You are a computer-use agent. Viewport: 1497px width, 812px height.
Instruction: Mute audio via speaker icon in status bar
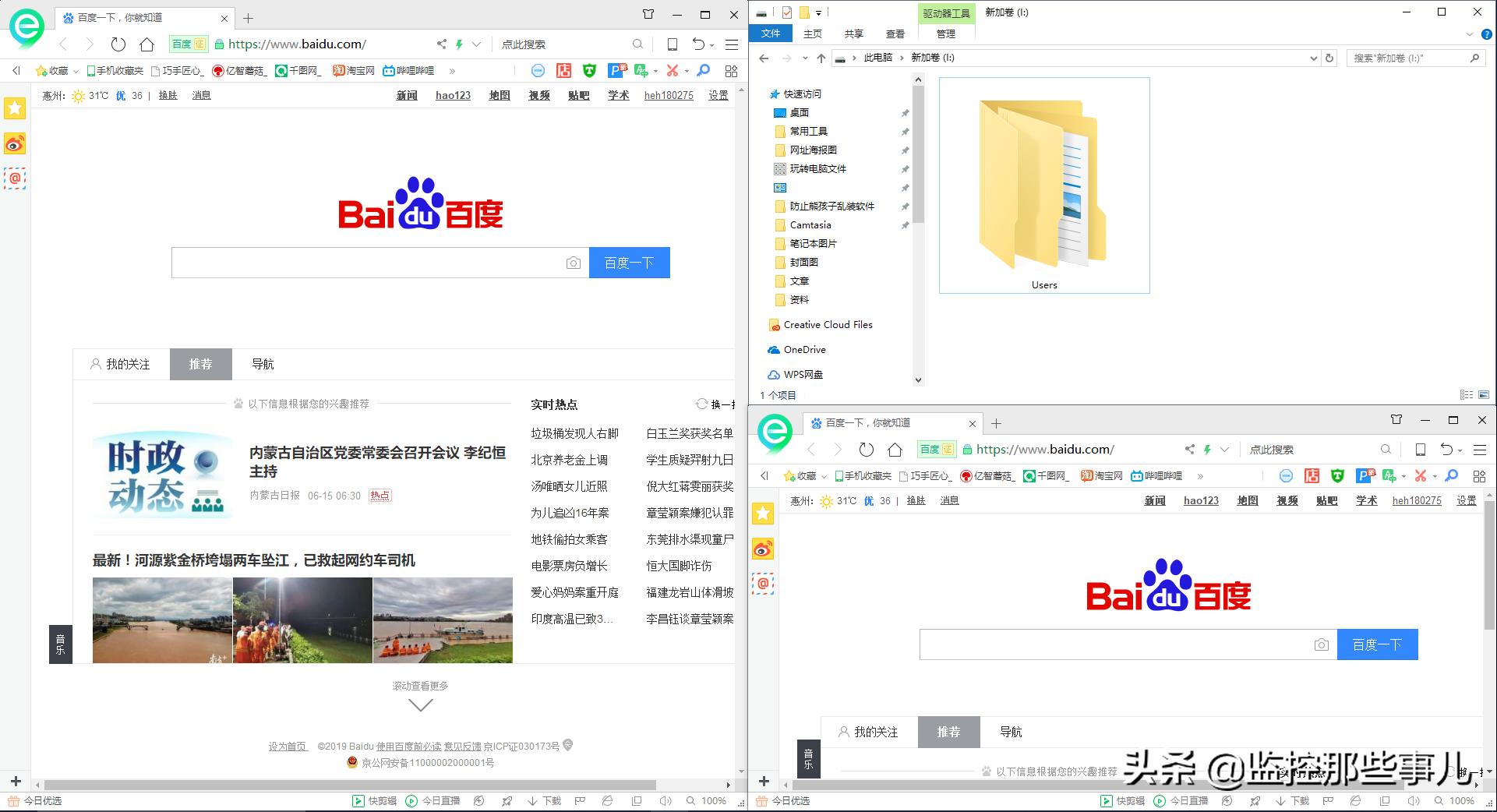[x=665, y=800]
